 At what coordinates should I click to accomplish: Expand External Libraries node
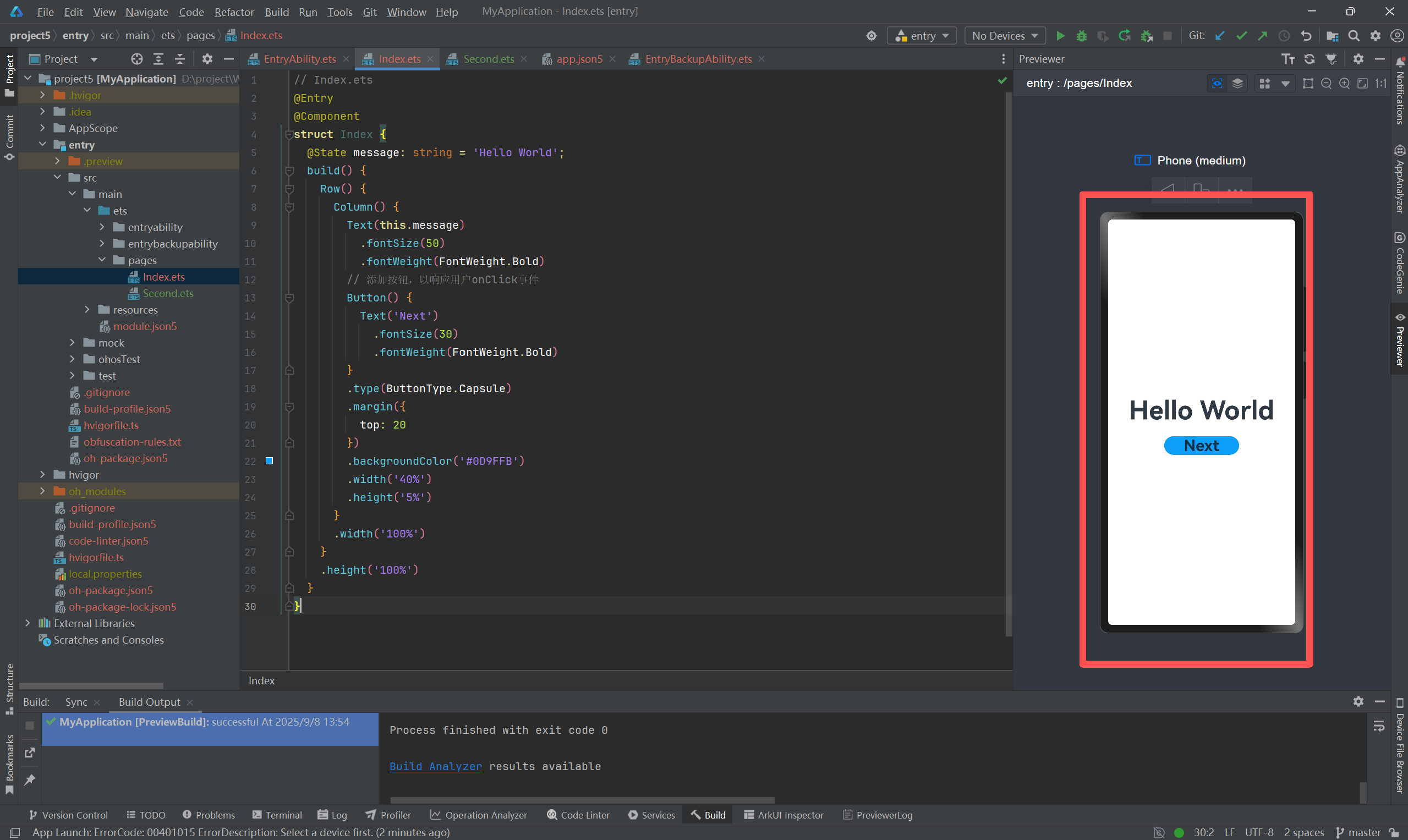pos(28,623)
